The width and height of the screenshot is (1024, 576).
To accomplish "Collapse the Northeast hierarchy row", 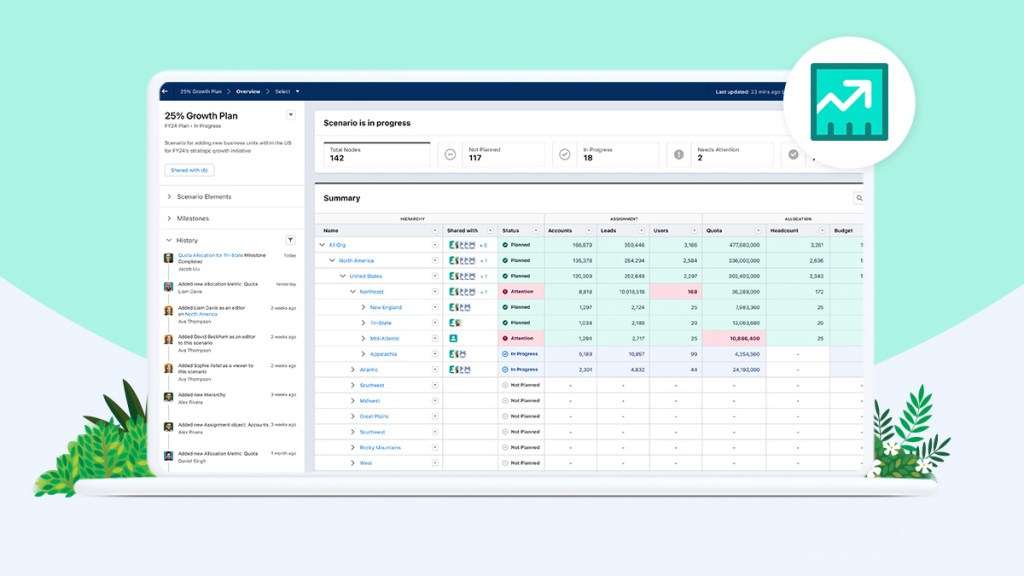I will click(x=353, y=291).
